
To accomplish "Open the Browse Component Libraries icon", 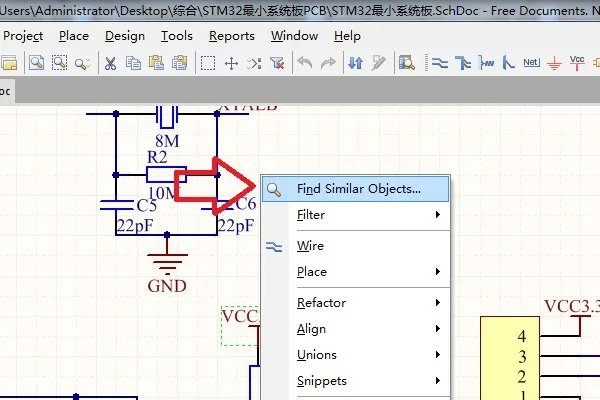I will click(406, 63).
